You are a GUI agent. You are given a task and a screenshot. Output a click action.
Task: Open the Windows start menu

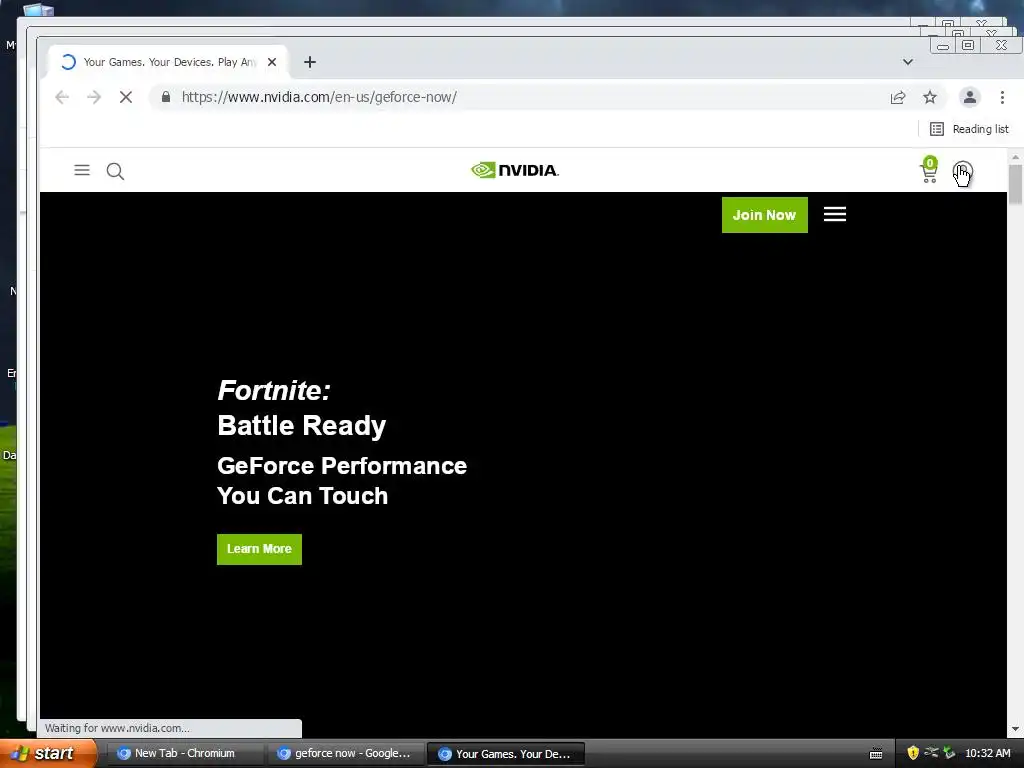47,754
